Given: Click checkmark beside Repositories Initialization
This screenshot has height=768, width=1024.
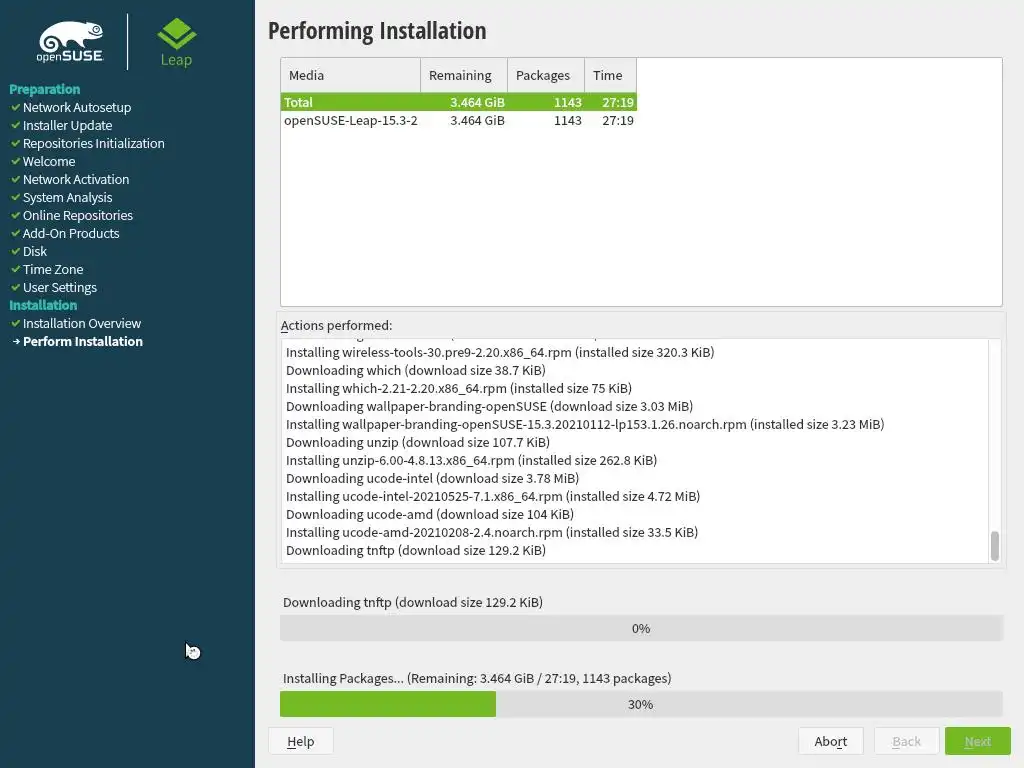Looking at the screenshot, I should [x=16, y=143].
